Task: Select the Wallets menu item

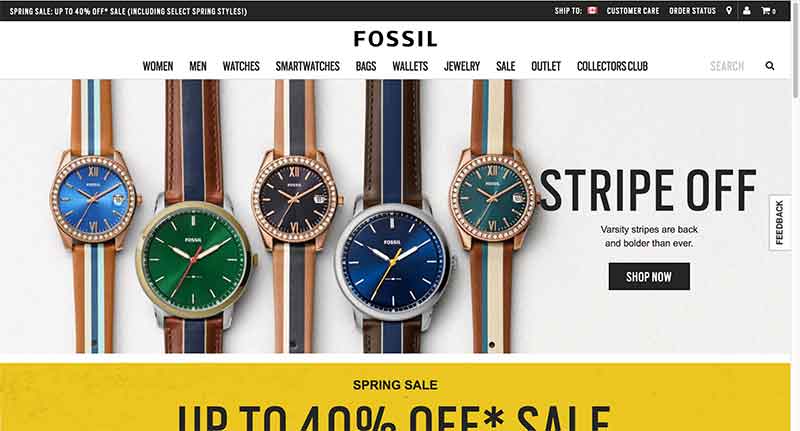Action: click(x=410, y=66)
